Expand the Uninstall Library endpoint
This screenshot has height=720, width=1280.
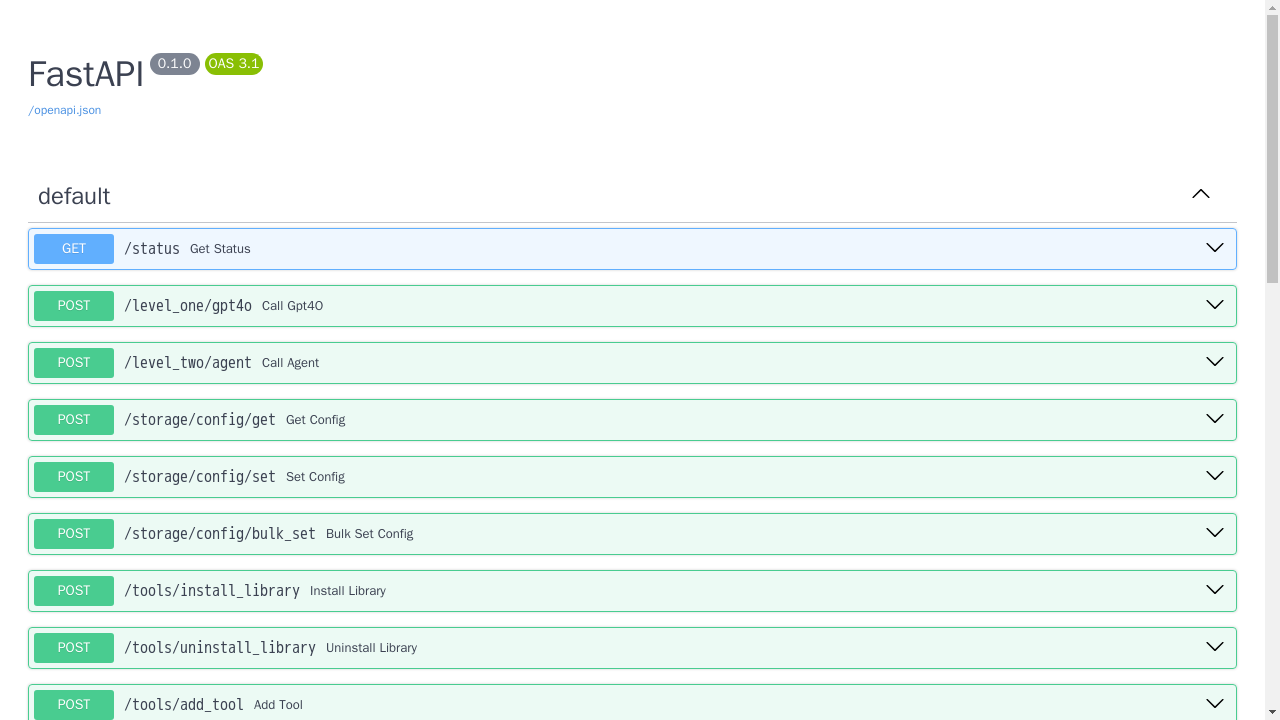1214,646
